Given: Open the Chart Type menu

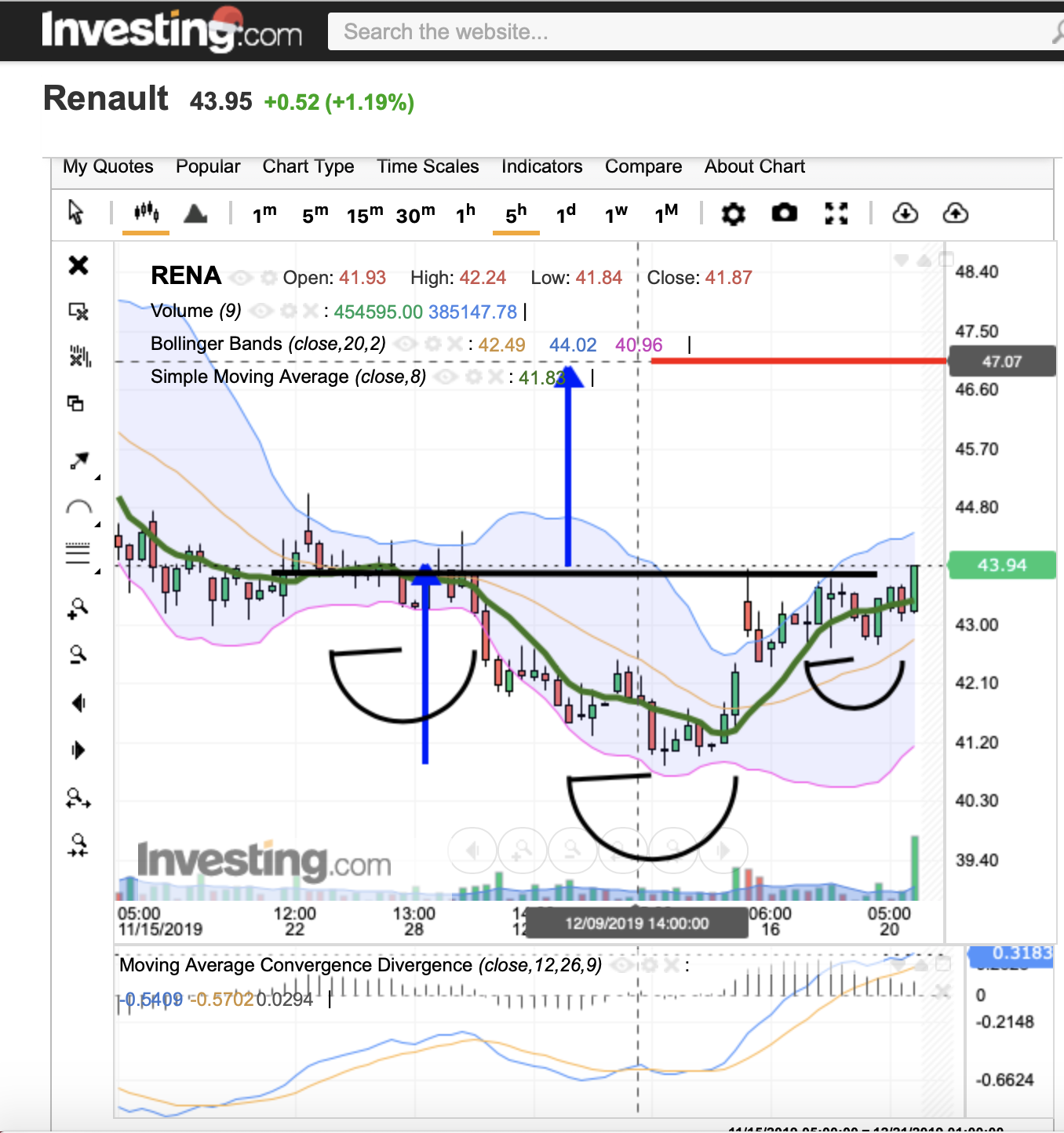Looking at the screenshot, I should [308, 166].
